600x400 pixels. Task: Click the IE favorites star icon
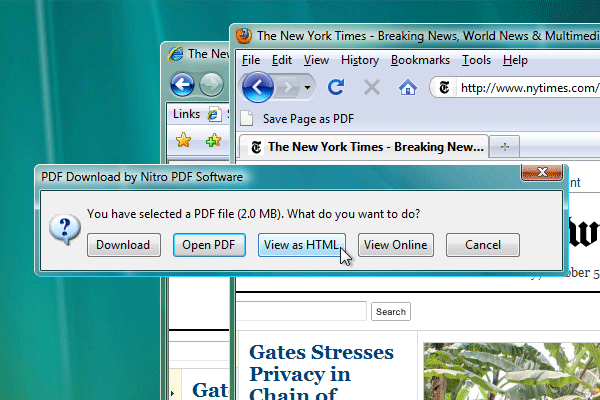click(x=183, y=140)
